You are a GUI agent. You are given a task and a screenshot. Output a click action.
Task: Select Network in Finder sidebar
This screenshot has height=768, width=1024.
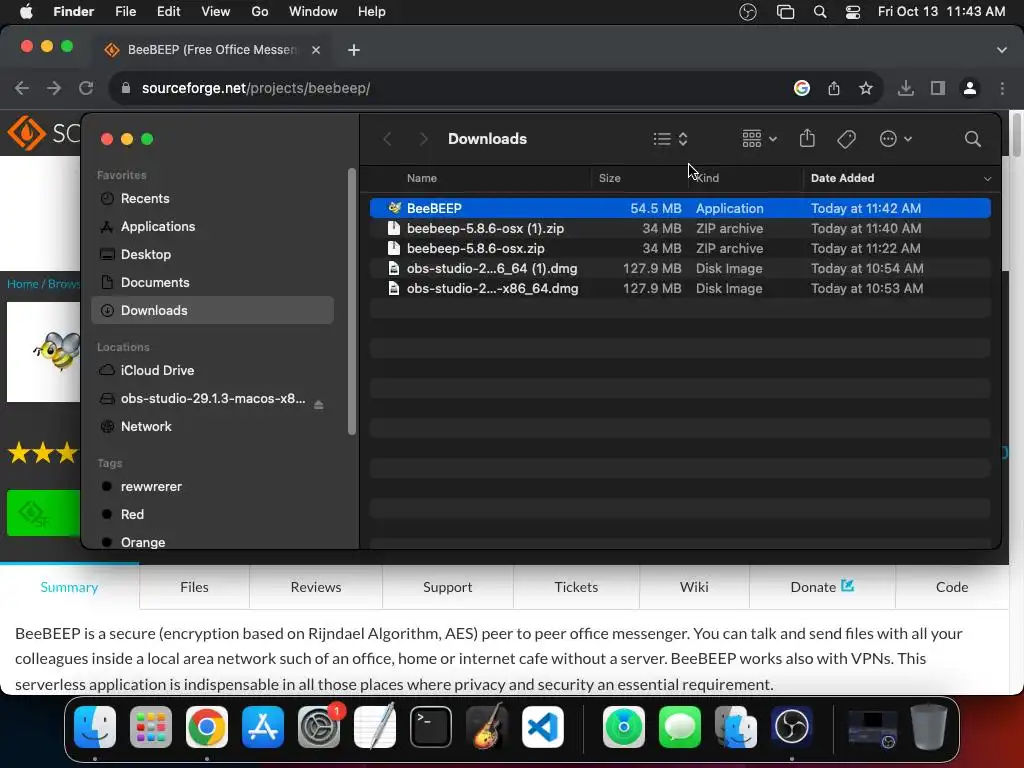coord(212,426)
